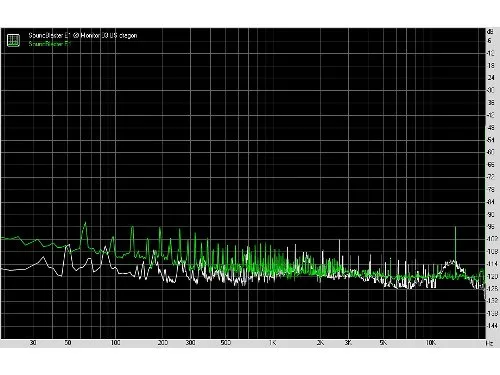Click the 10K frequency axis label
Screen dimensions: 500x375
coord(431,343)
